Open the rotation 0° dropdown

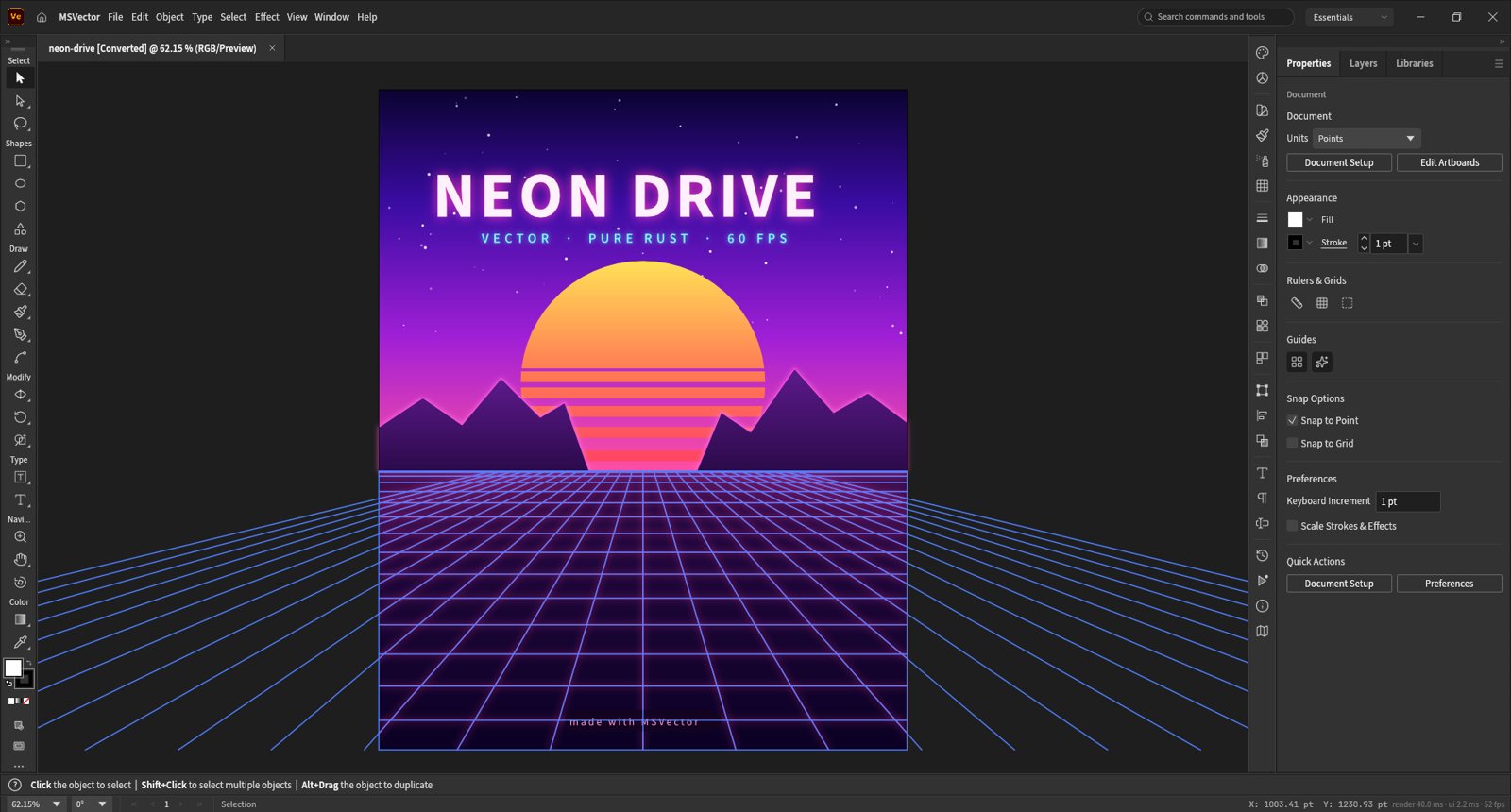click(x=102, y=804)
